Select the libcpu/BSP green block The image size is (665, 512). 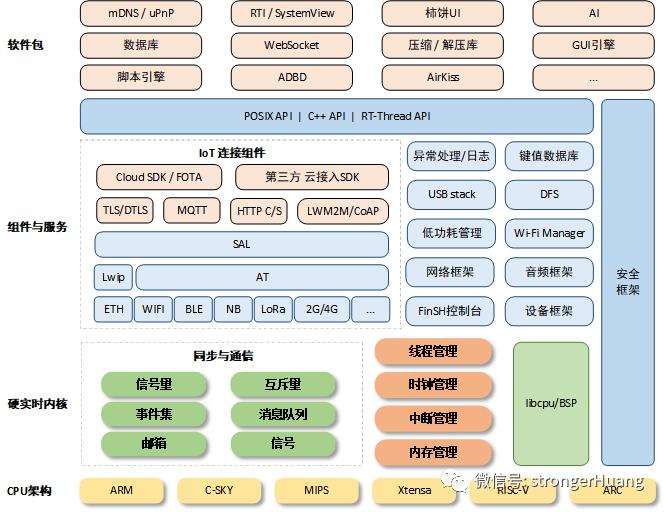(x=551, y=403)
